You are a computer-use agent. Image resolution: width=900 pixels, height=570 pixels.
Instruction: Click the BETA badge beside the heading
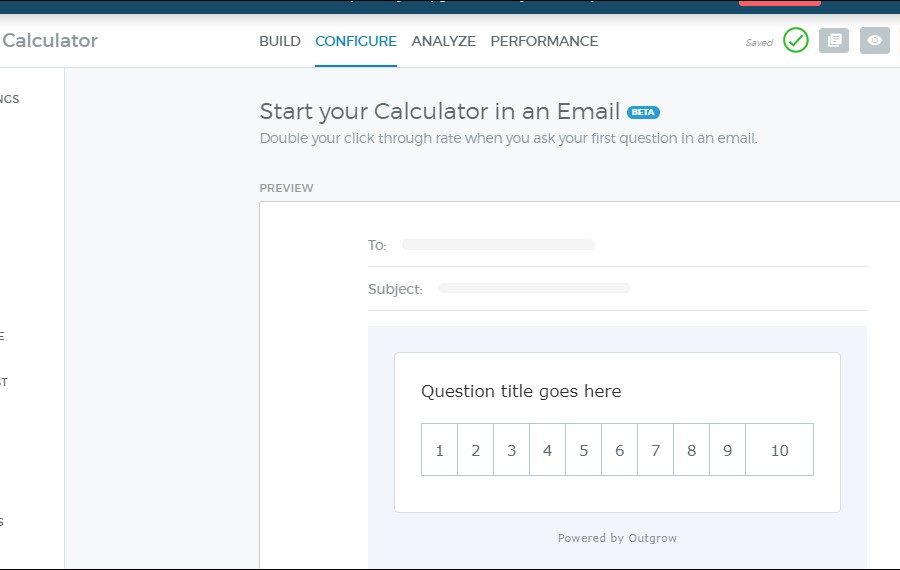pyautogui.click(x=643, y=112)
